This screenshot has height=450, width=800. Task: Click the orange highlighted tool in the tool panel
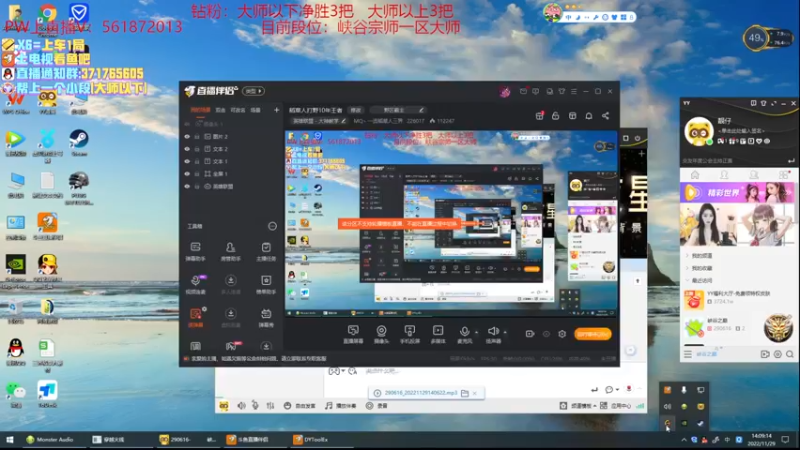[x=195, y=317]
